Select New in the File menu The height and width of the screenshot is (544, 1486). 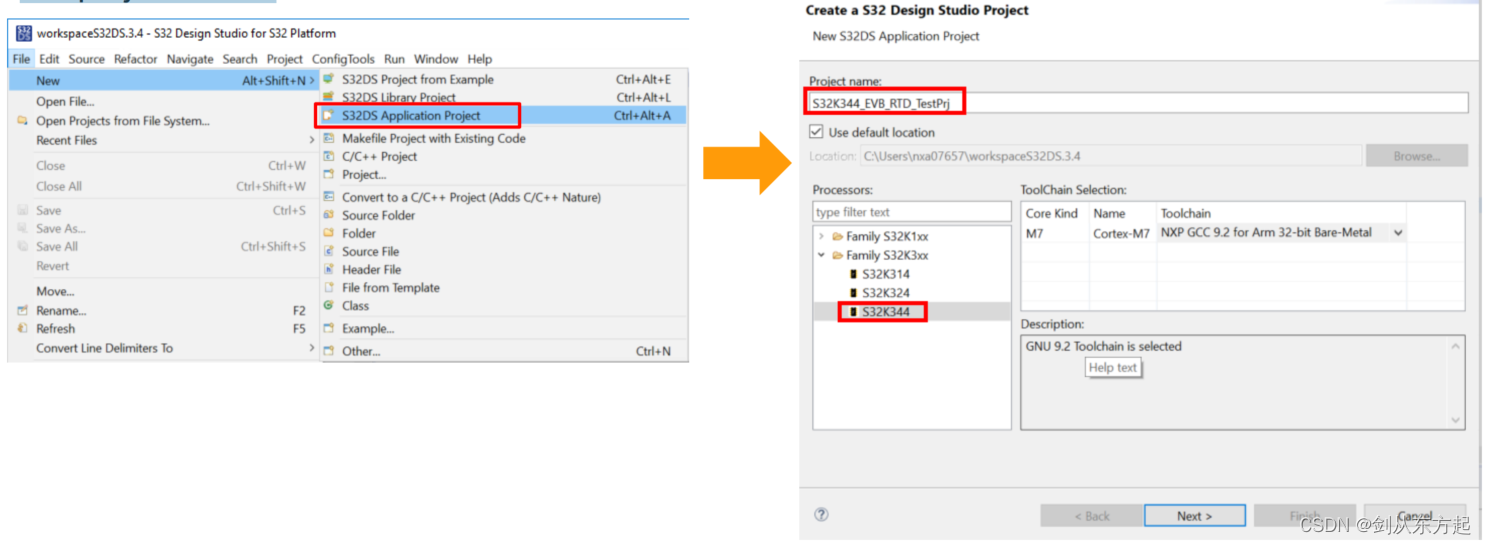[x=164, y=81]
